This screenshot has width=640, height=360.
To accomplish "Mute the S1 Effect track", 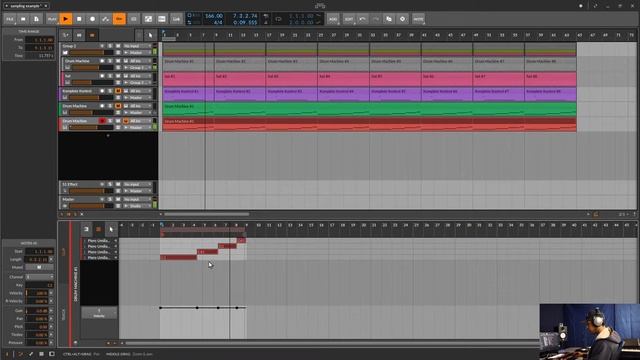I will (x=118, y=184).
